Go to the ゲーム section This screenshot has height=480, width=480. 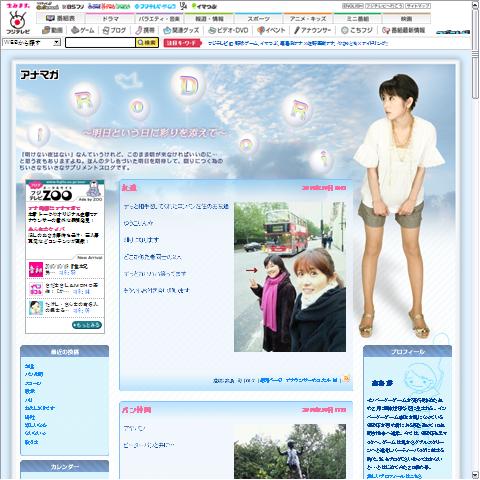pyautogui.click(x=83, y=30)
